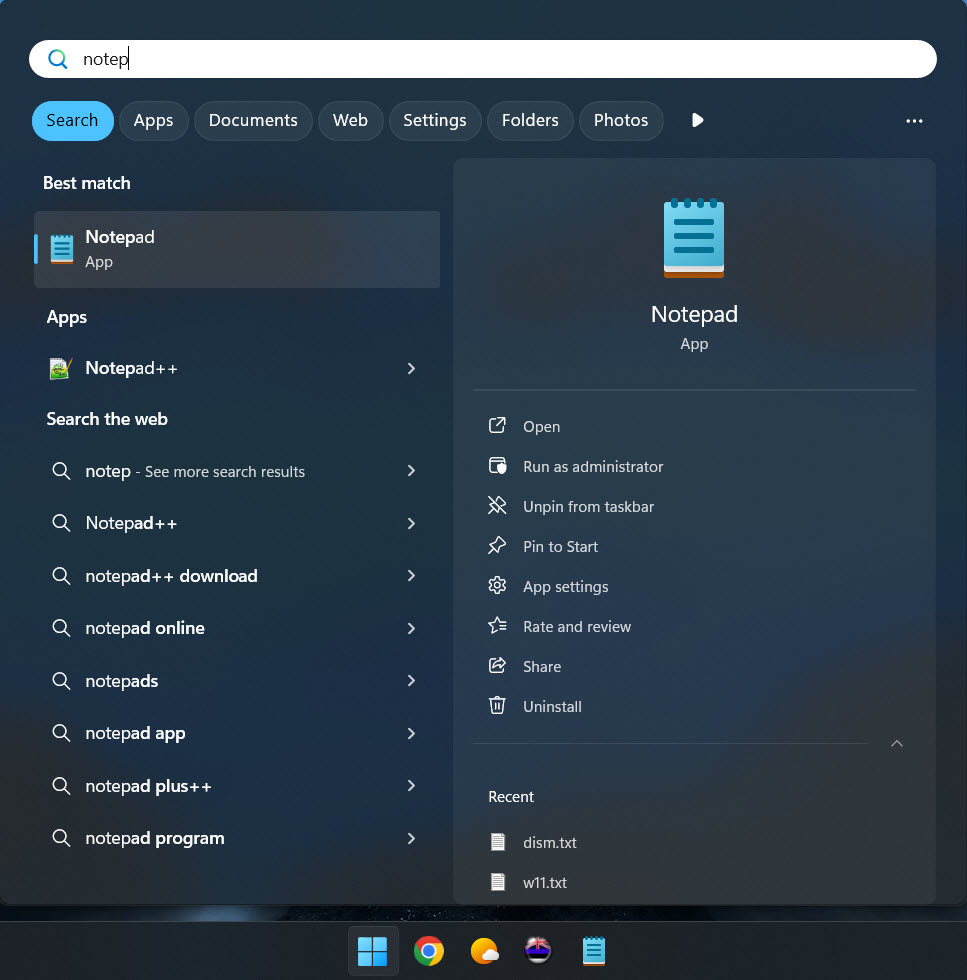
Task: Launch Google Chrome from the taskbar
Action: pos(429,951)
